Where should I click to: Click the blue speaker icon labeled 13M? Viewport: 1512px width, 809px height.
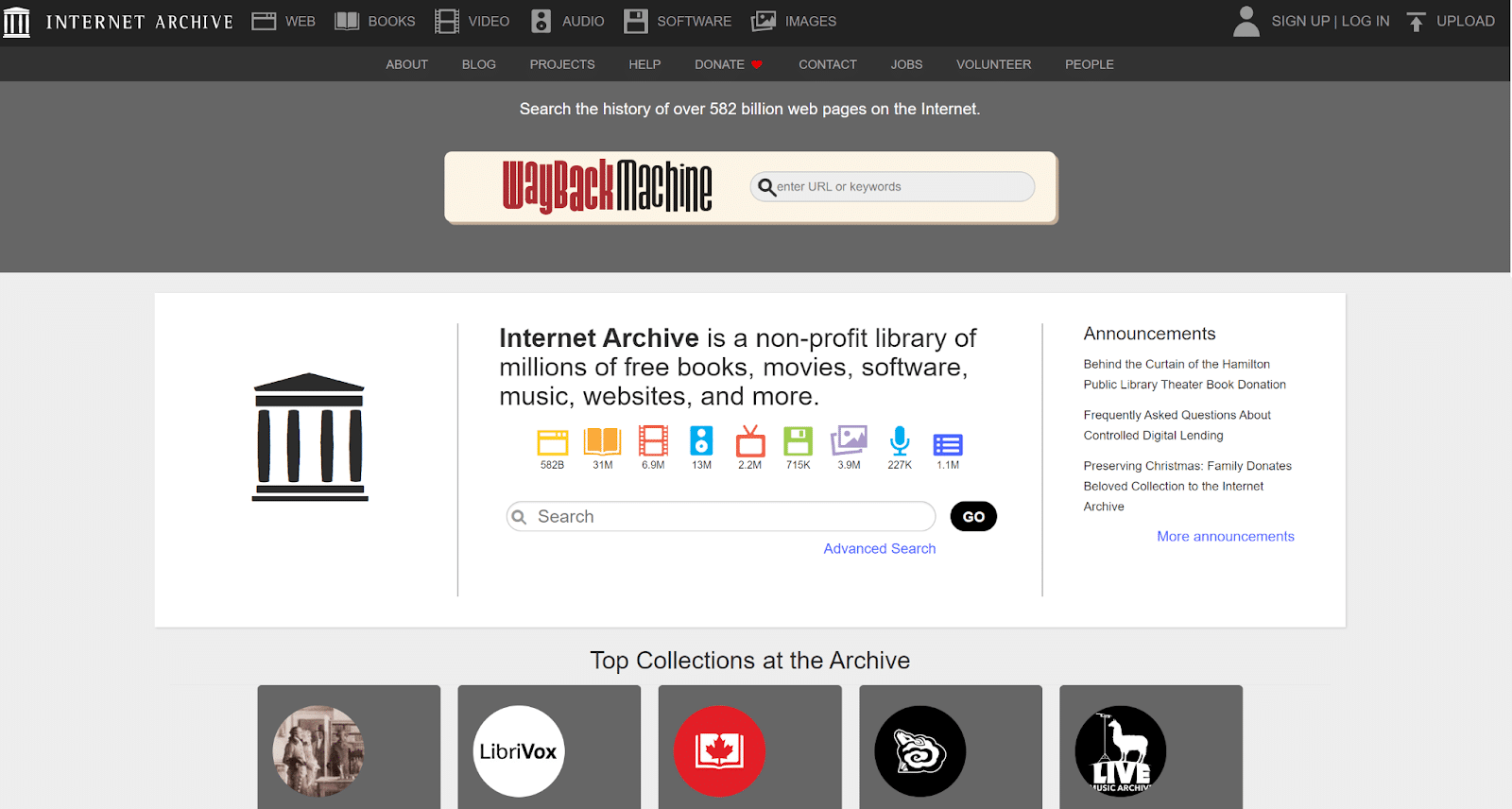[701, 440]
